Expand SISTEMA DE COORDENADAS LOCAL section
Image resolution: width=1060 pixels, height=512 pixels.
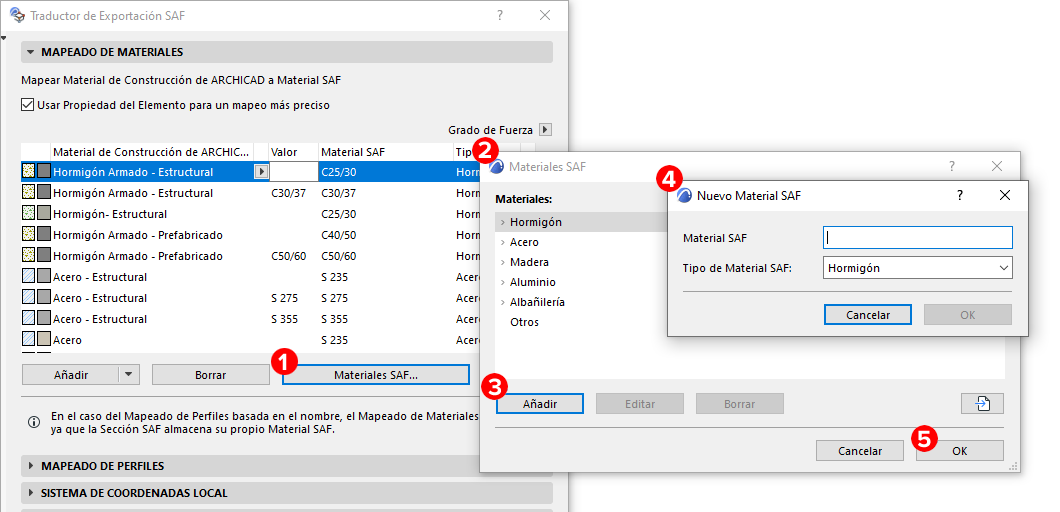point(31,493)
